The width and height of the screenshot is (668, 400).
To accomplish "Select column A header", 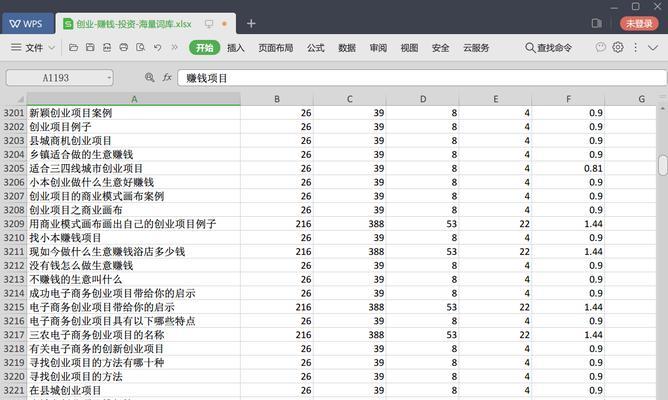I will tap(134, 99).
